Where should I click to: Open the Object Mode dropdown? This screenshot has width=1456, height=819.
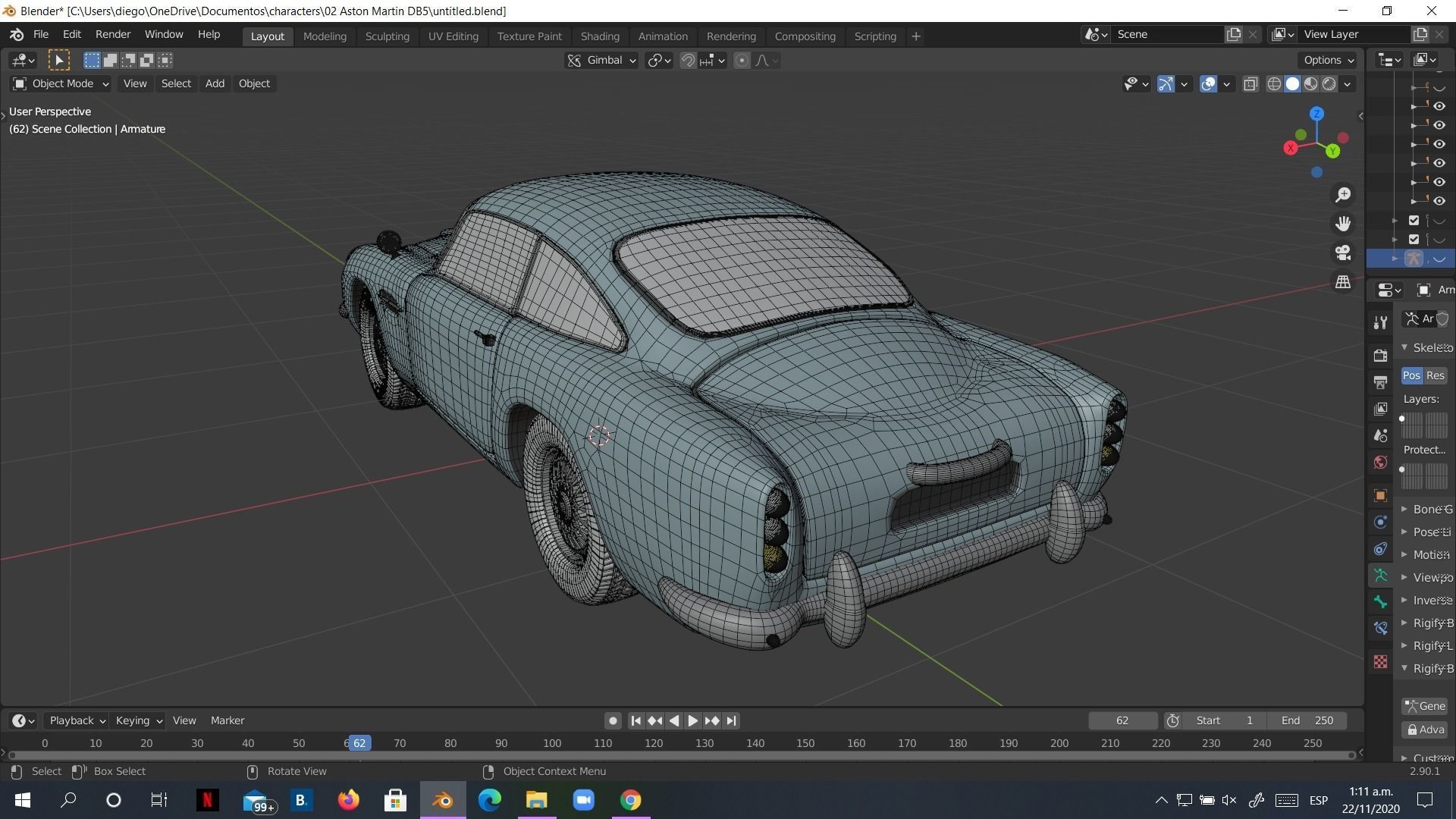click(61, 83)
